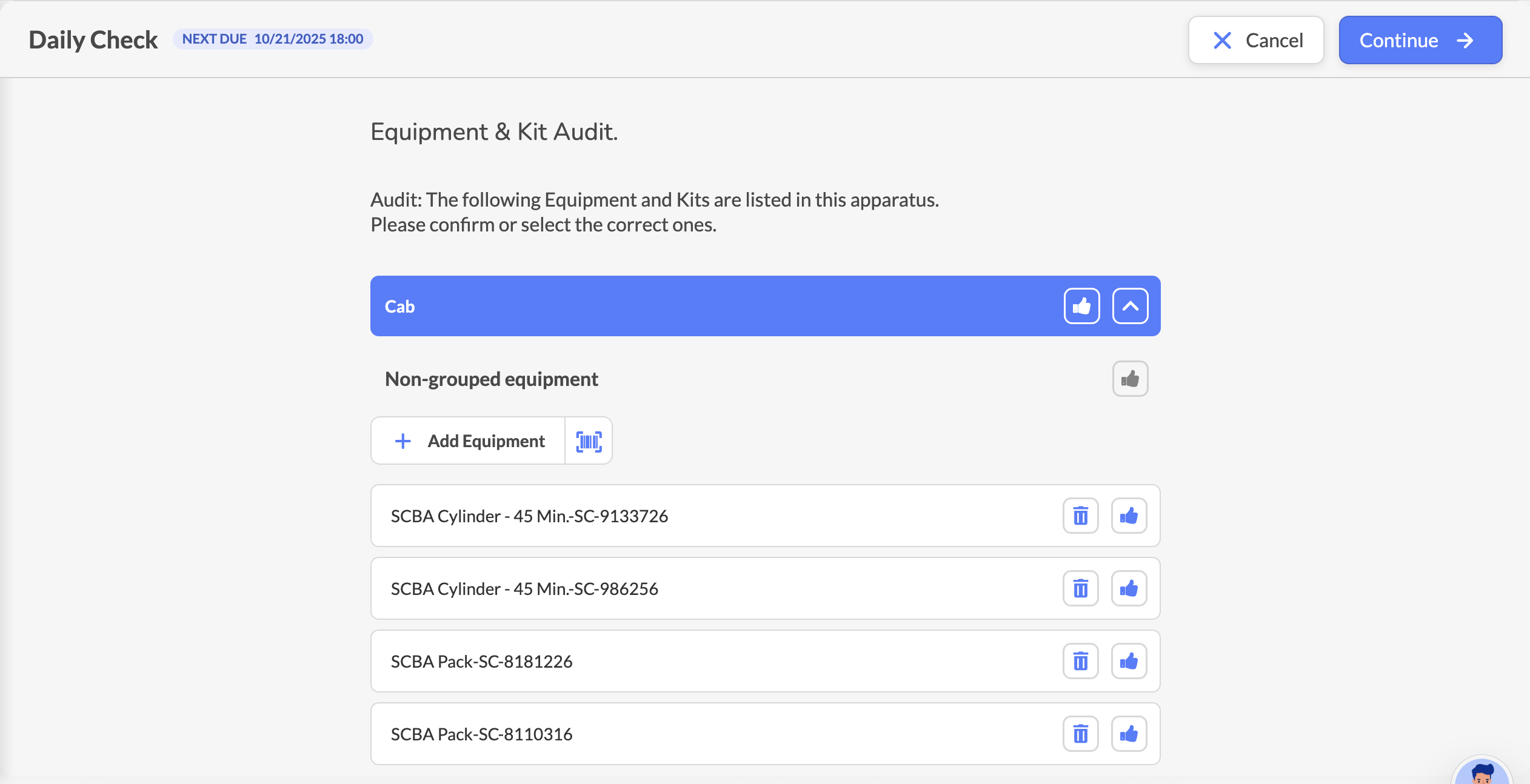
Task: Confirm SCBA Pack-SC-8110316 with thumbs up
Action: [x=1129, y=734]
